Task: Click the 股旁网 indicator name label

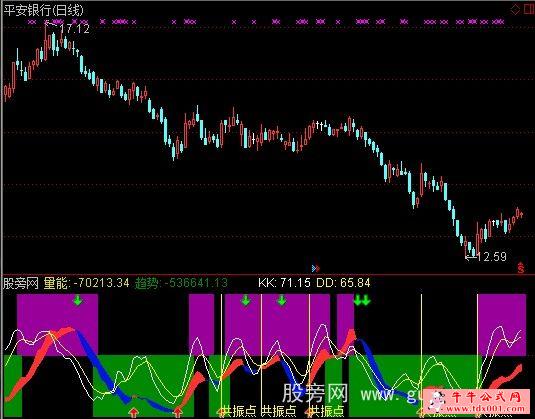Action: (x=21, y=283)
